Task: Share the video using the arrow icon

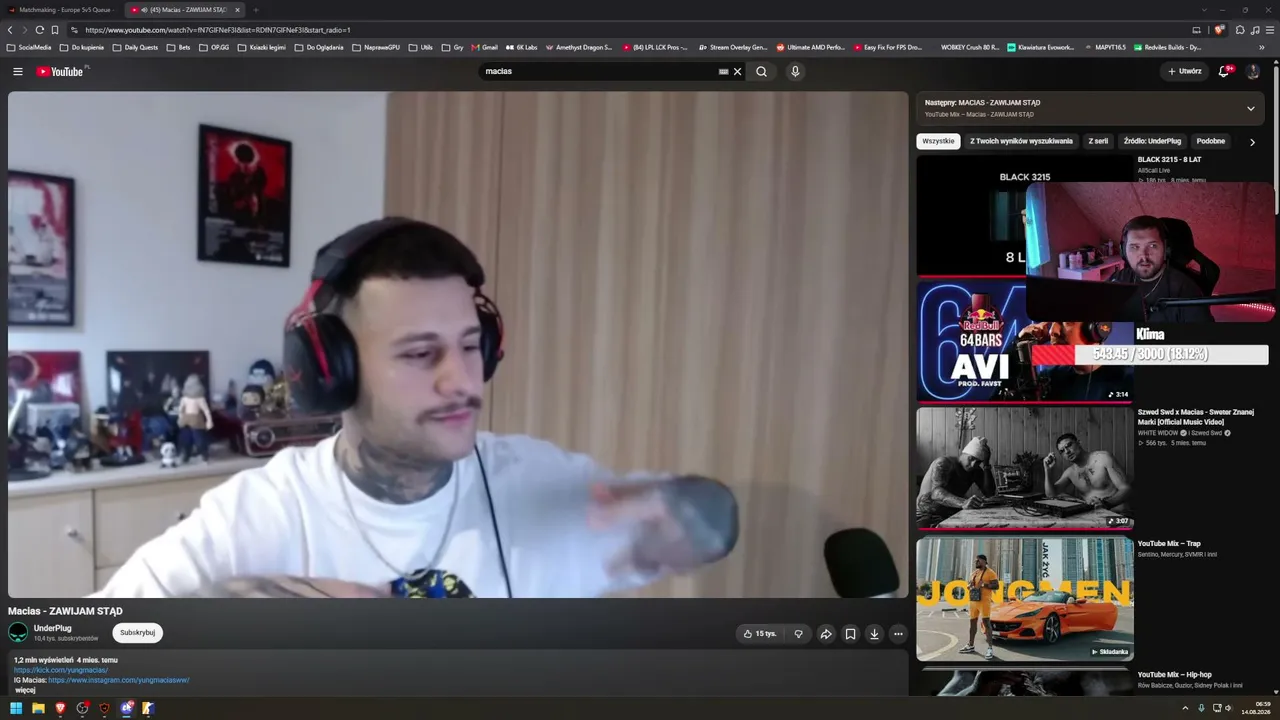Action: click(x=826, y=633)
